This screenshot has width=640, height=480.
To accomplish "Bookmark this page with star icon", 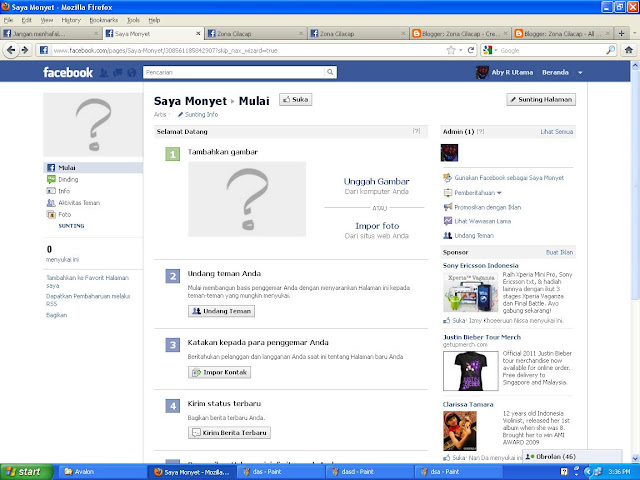I will point(451,50).
